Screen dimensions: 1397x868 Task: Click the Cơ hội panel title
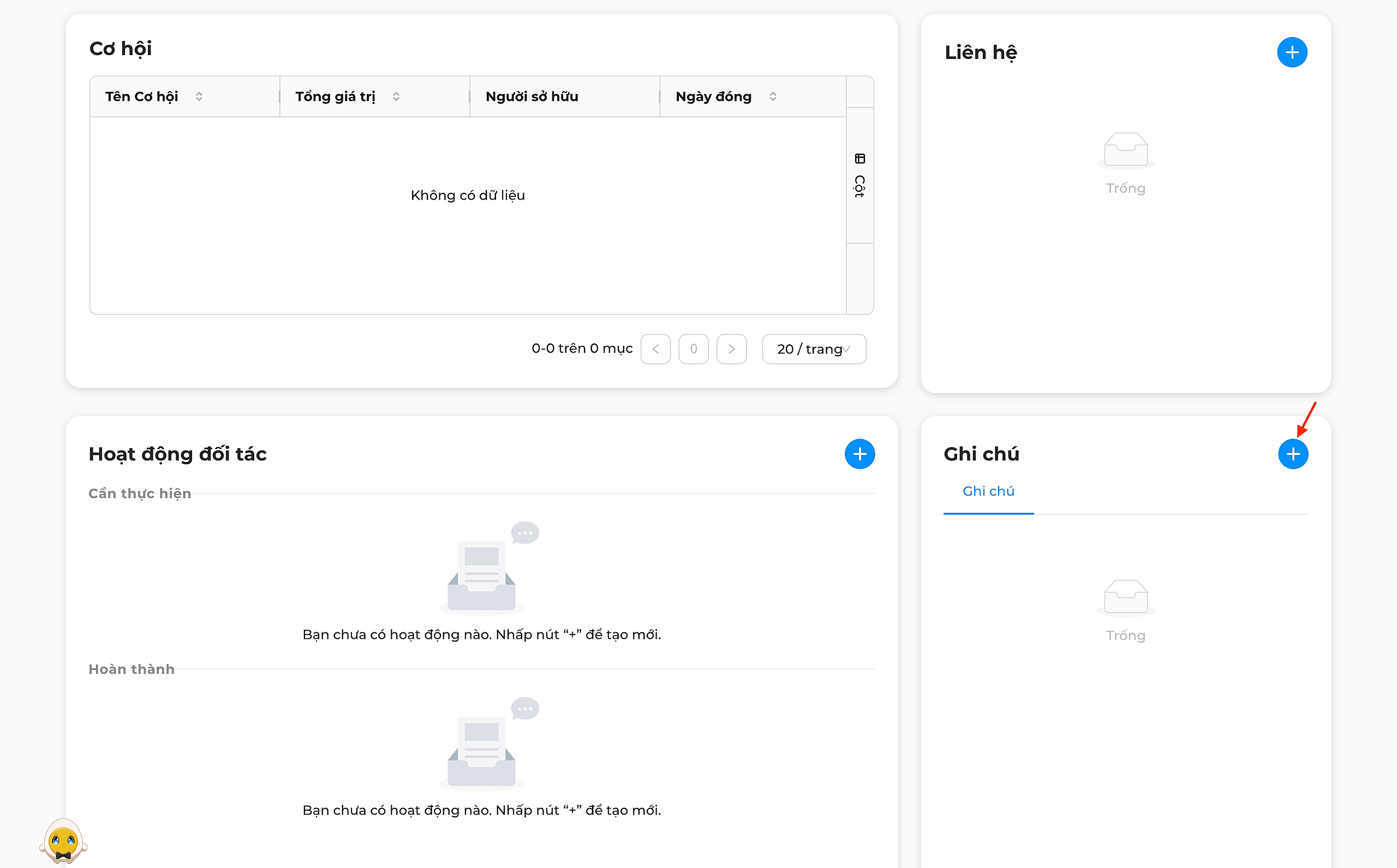tap(121, 49)
